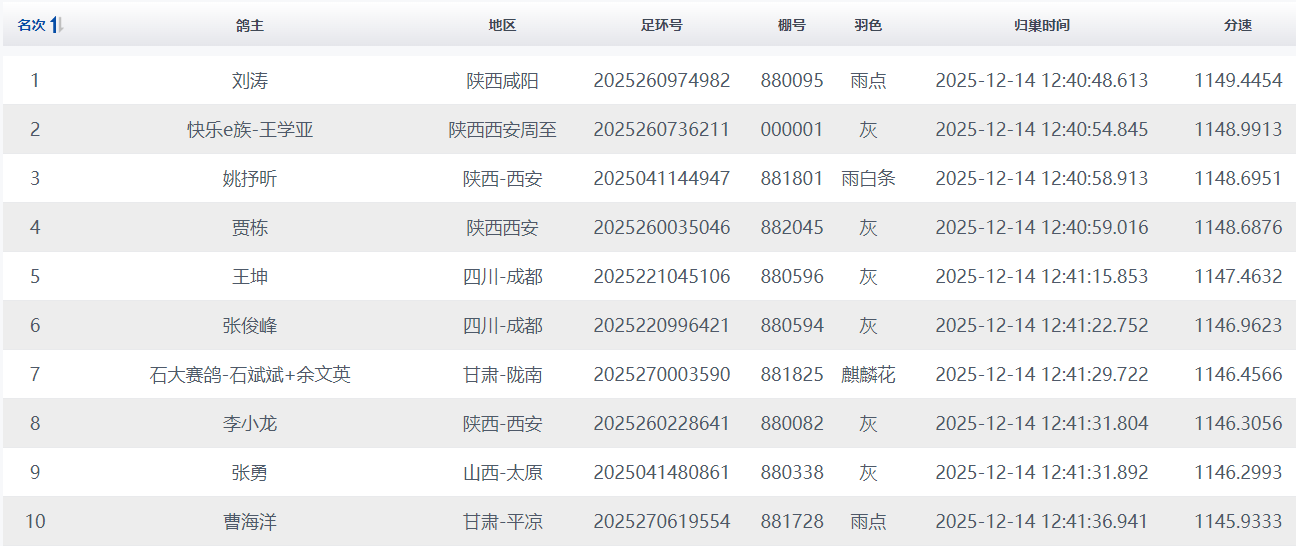1296x546 pixels.
Task: Select region 山西-太原 cell
Action: click(502, 473)
